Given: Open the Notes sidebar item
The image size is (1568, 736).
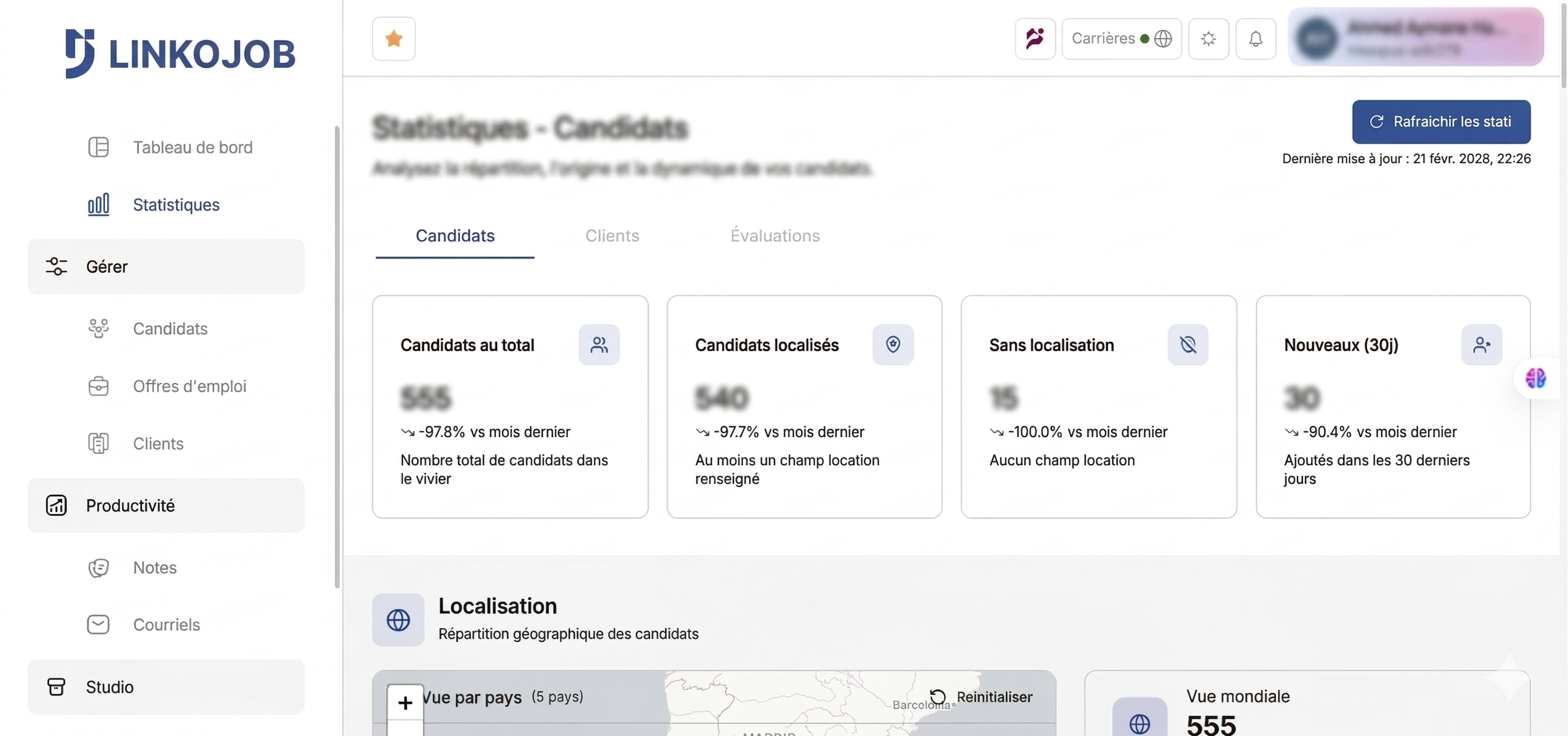Looking at the screenshot, I should click(155, 568).
